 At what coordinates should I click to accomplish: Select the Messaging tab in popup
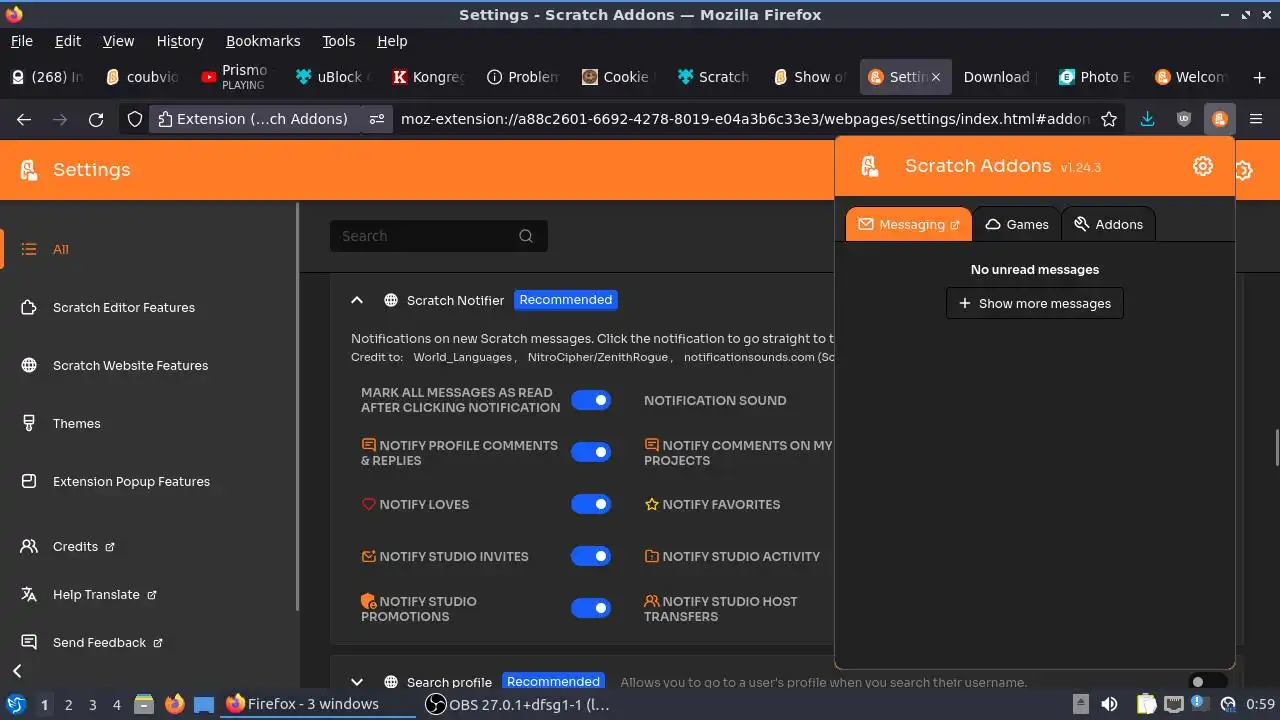(909, 224)
